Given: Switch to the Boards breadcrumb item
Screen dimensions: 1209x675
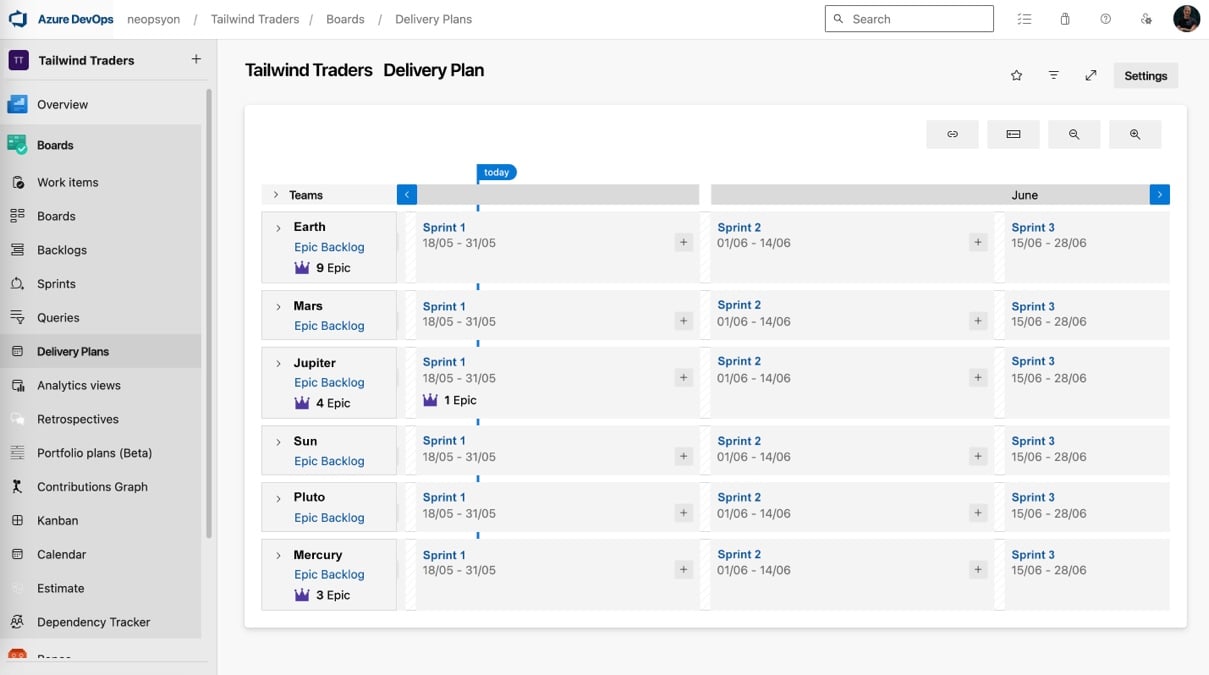Looking at the screenshot, I should point(345,18).
